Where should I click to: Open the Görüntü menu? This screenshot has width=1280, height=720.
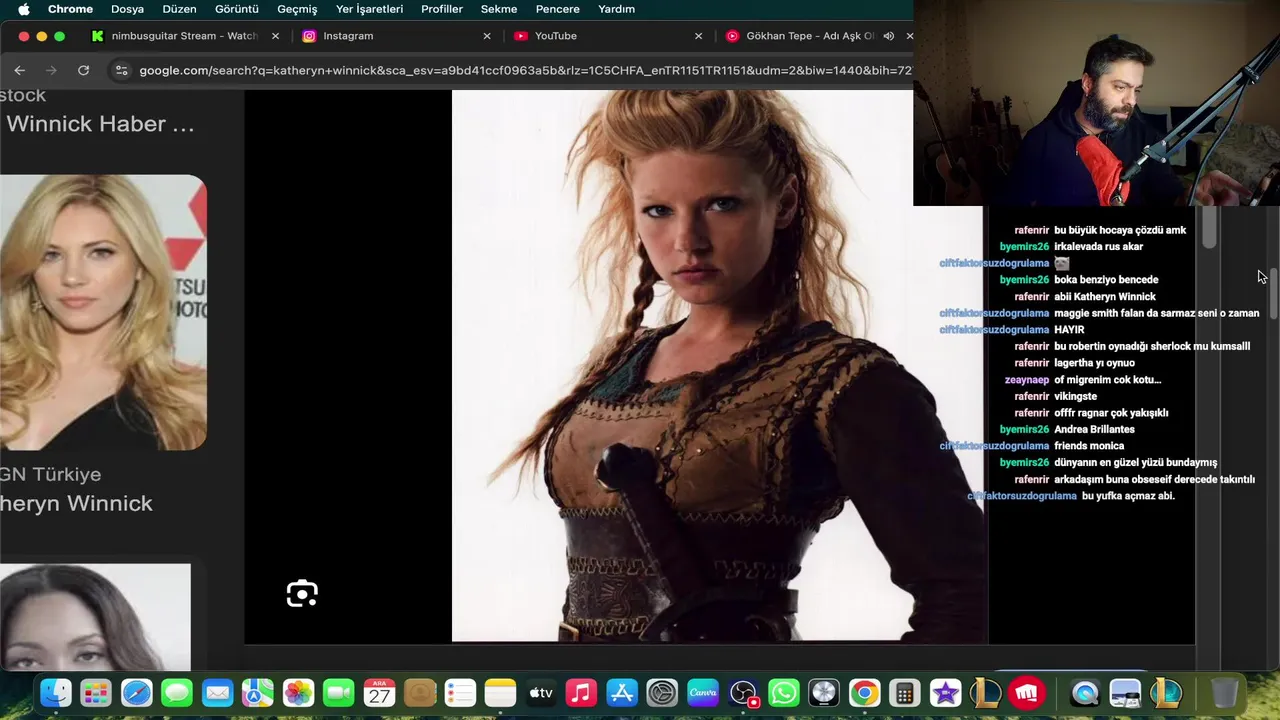(237, 9)
